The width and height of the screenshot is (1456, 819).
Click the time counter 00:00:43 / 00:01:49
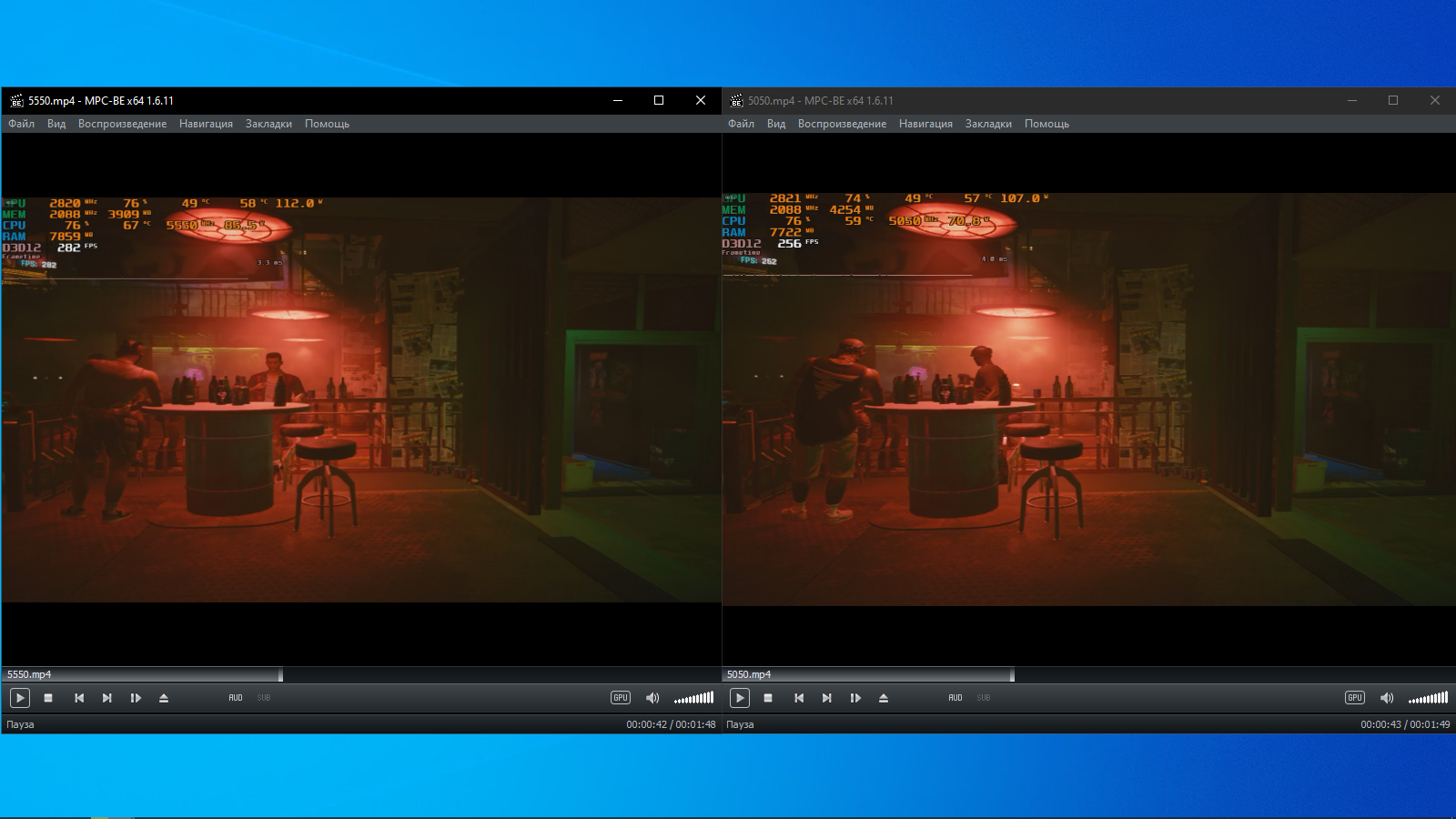[1405, 724]
